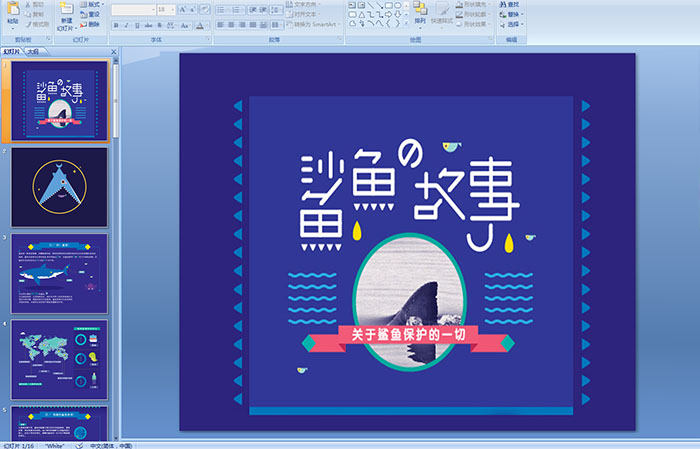Click the Cut (剪切) scissors icon
700x449 pixels.
(x=28, y=5)
